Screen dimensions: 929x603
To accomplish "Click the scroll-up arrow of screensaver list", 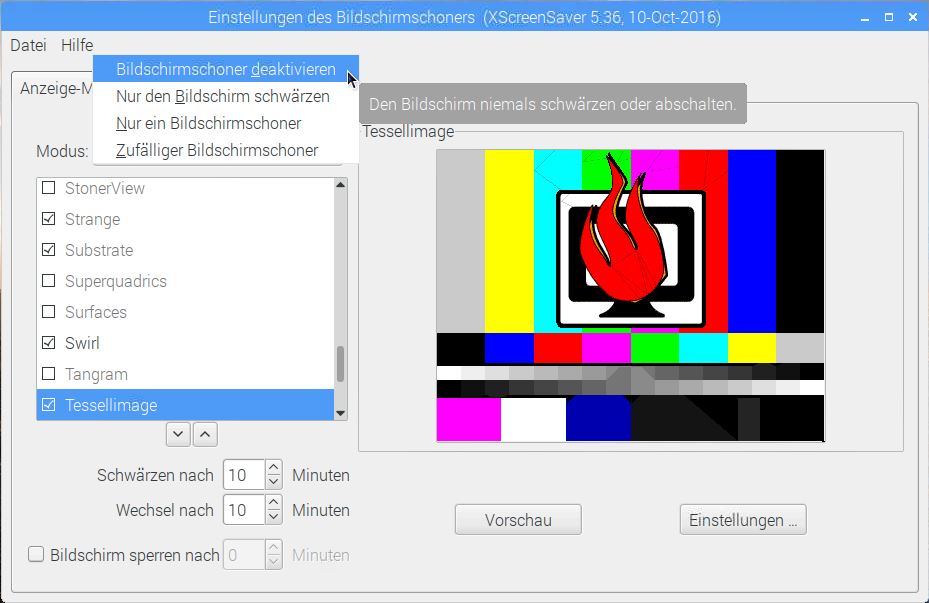I will (x=340, y=185).
